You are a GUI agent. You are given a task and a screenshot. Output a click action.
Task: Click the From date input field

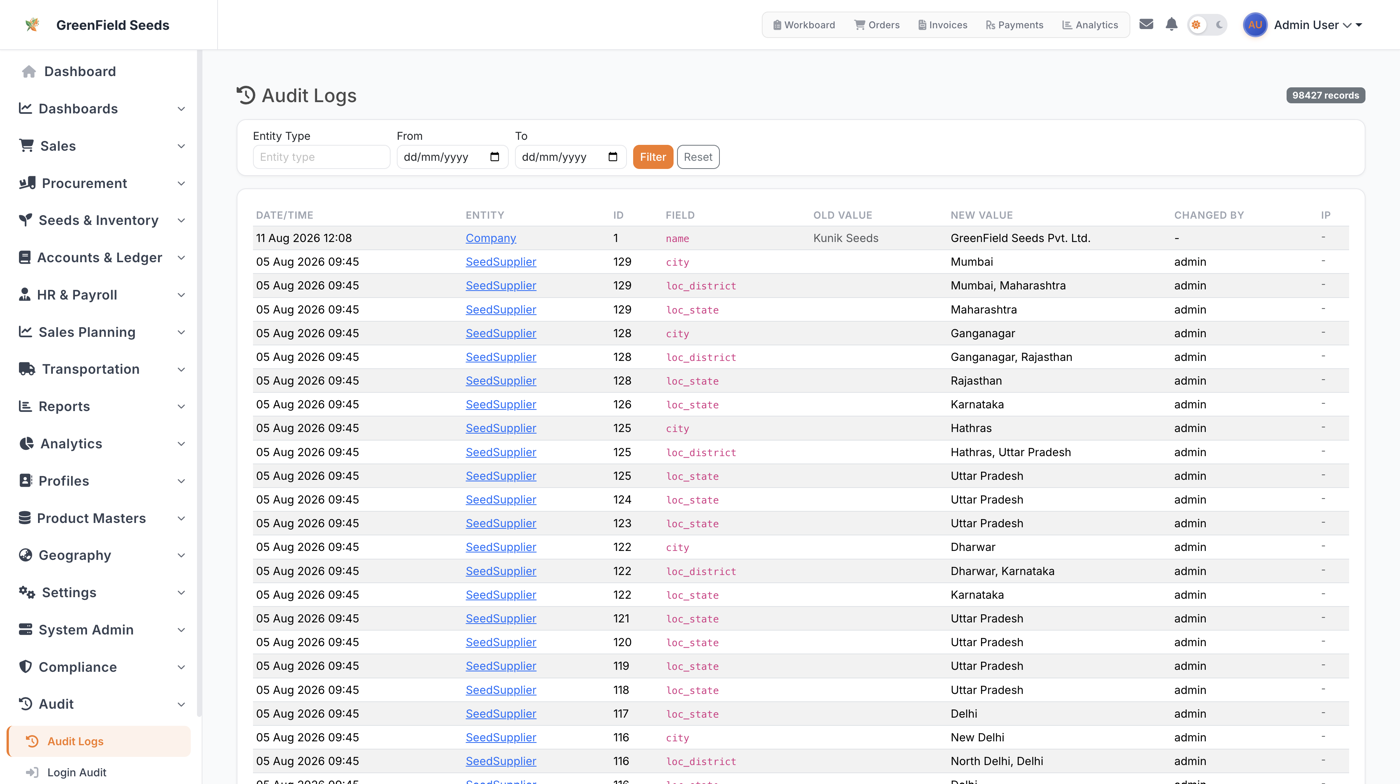point(453,157)
